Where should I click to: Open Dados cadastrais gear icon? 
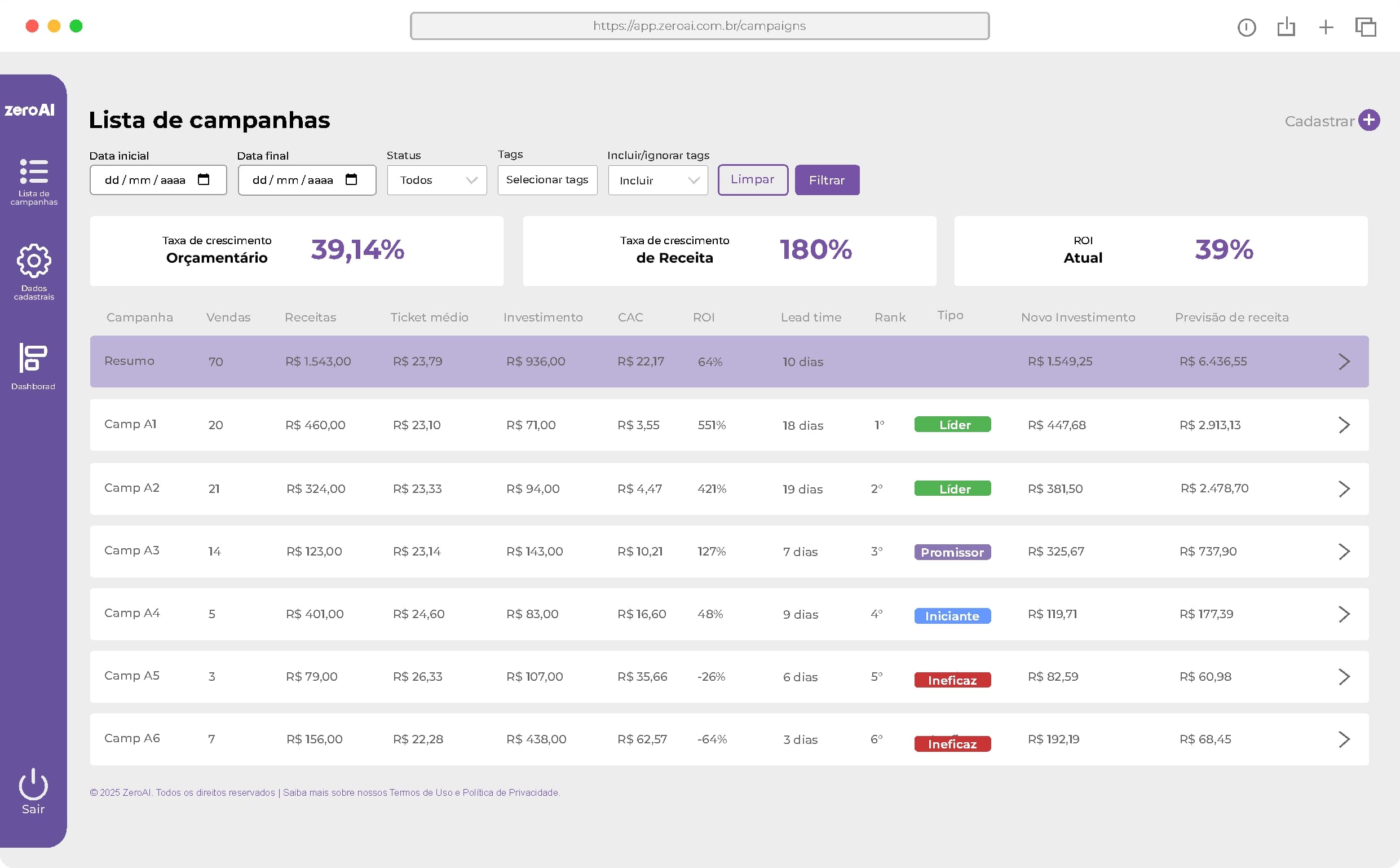[x=33, y=261]
